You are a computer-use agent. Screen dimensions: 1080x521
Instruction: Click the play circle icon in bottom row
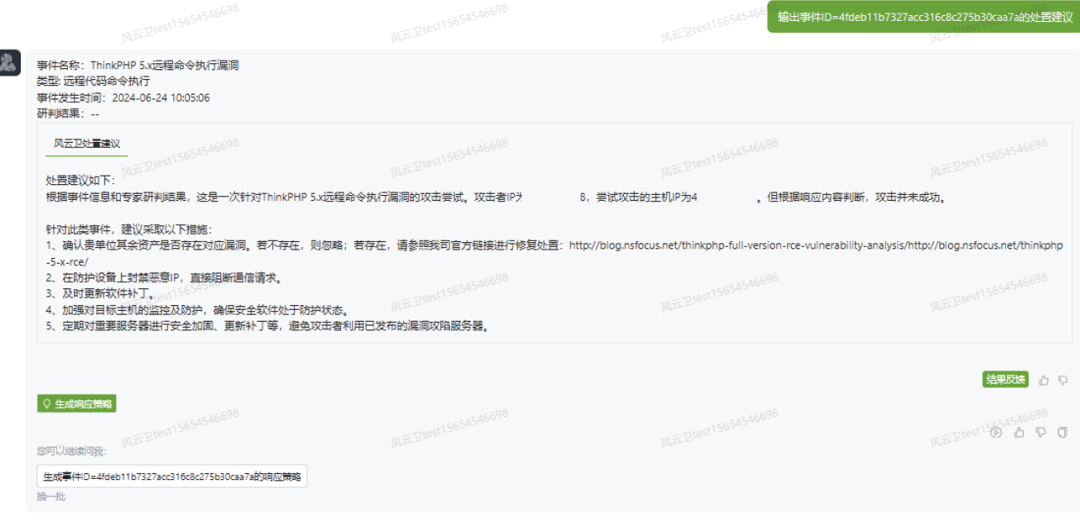point(995,432)
